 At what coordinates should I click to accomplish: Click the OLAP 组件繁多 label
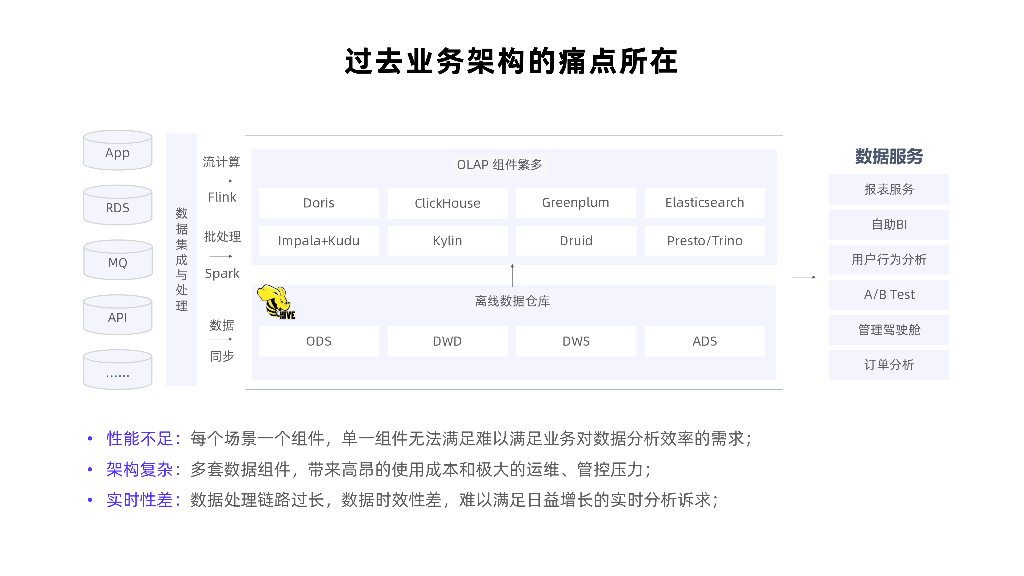click(x=500, y=165)
